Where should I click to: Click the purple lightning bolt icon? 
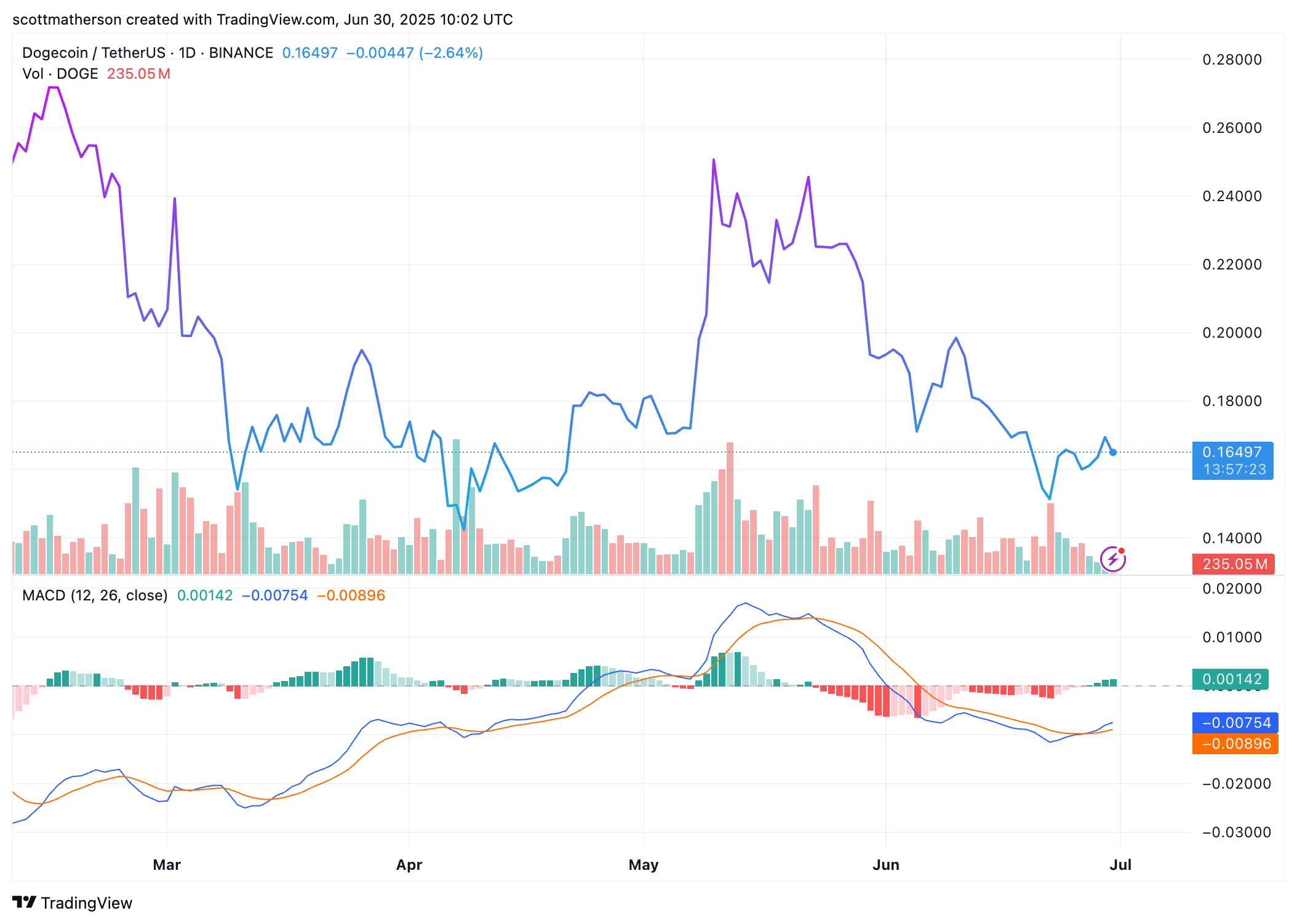1112,559
